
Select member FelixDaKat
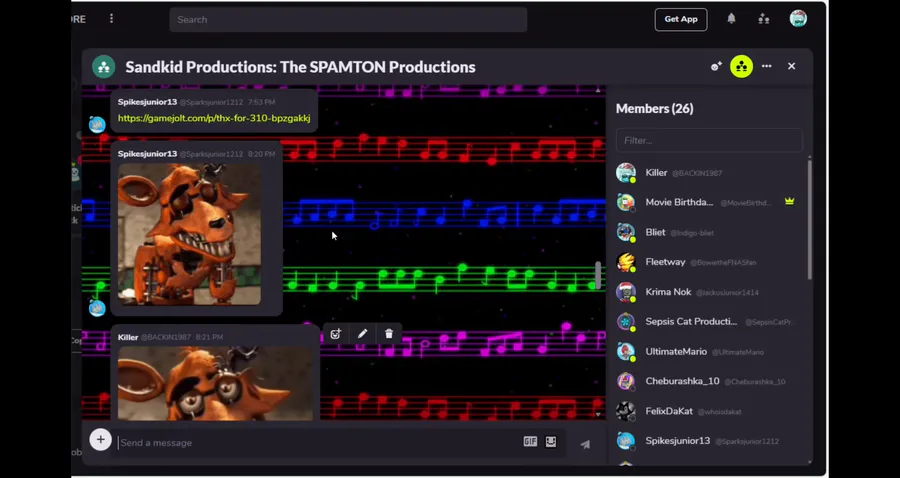(x=709, y=411)
